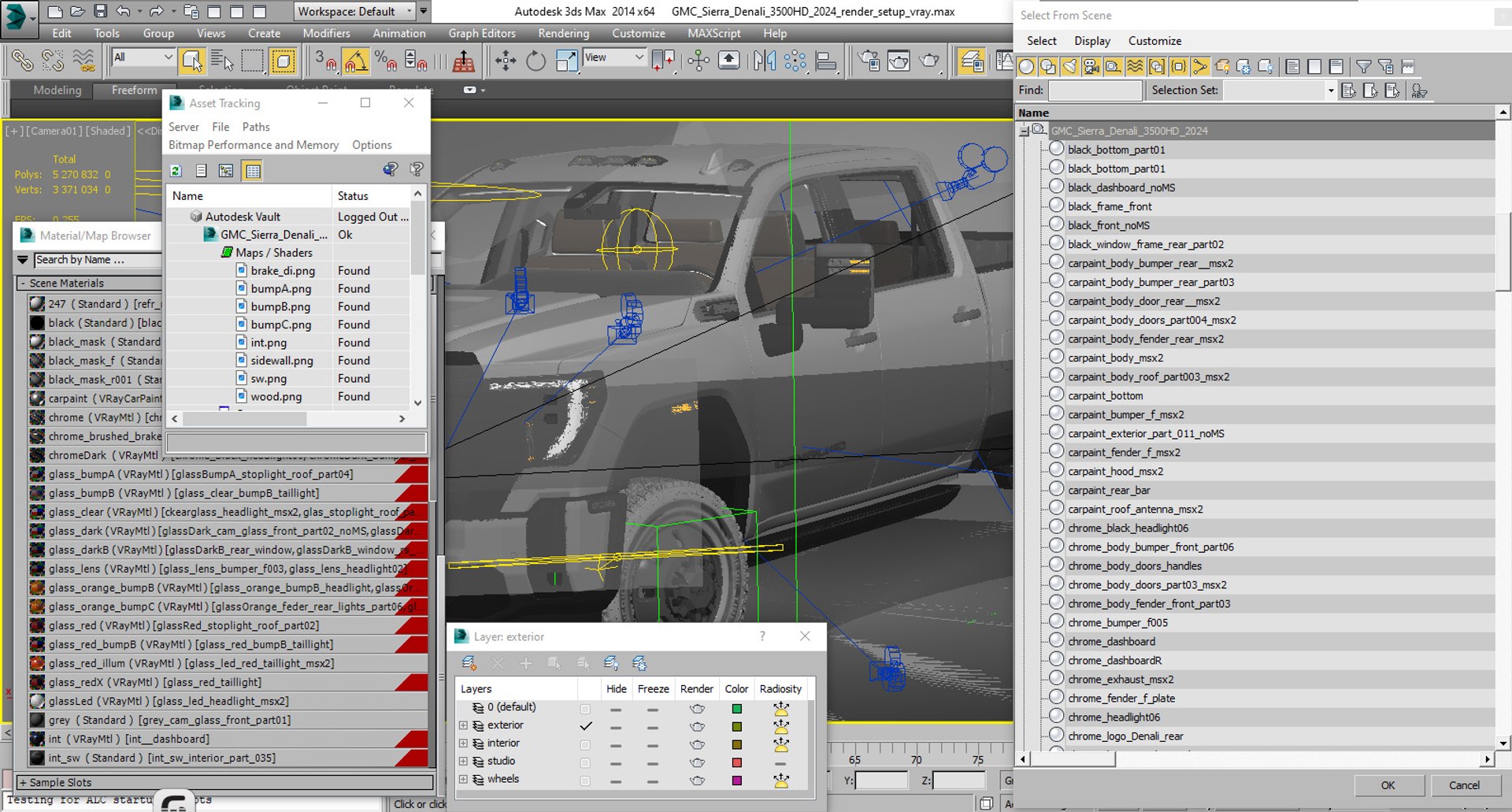Click the Select and Link tool
1512x812 pixels.
(22, 61)
